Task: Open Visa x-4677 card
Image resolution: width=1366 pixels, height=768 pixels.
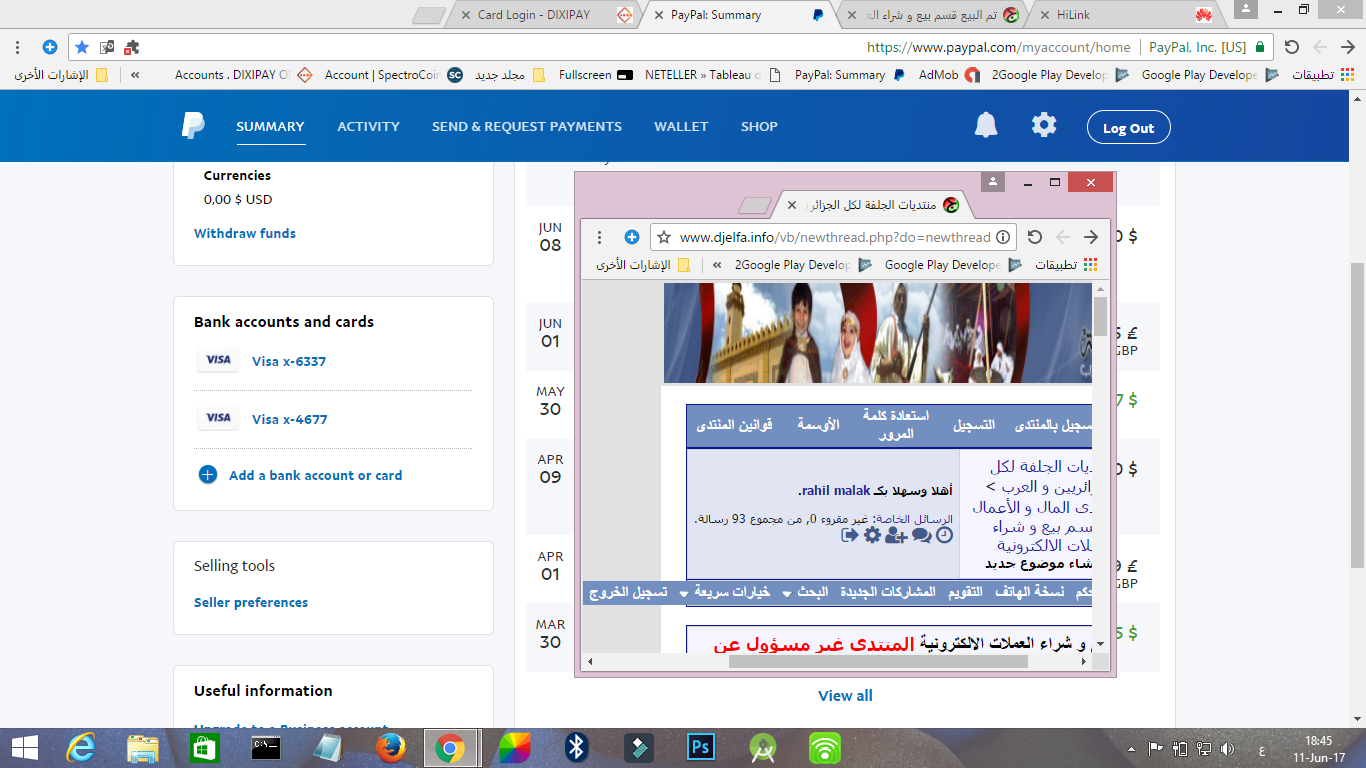Action: (x=289, y=419)
